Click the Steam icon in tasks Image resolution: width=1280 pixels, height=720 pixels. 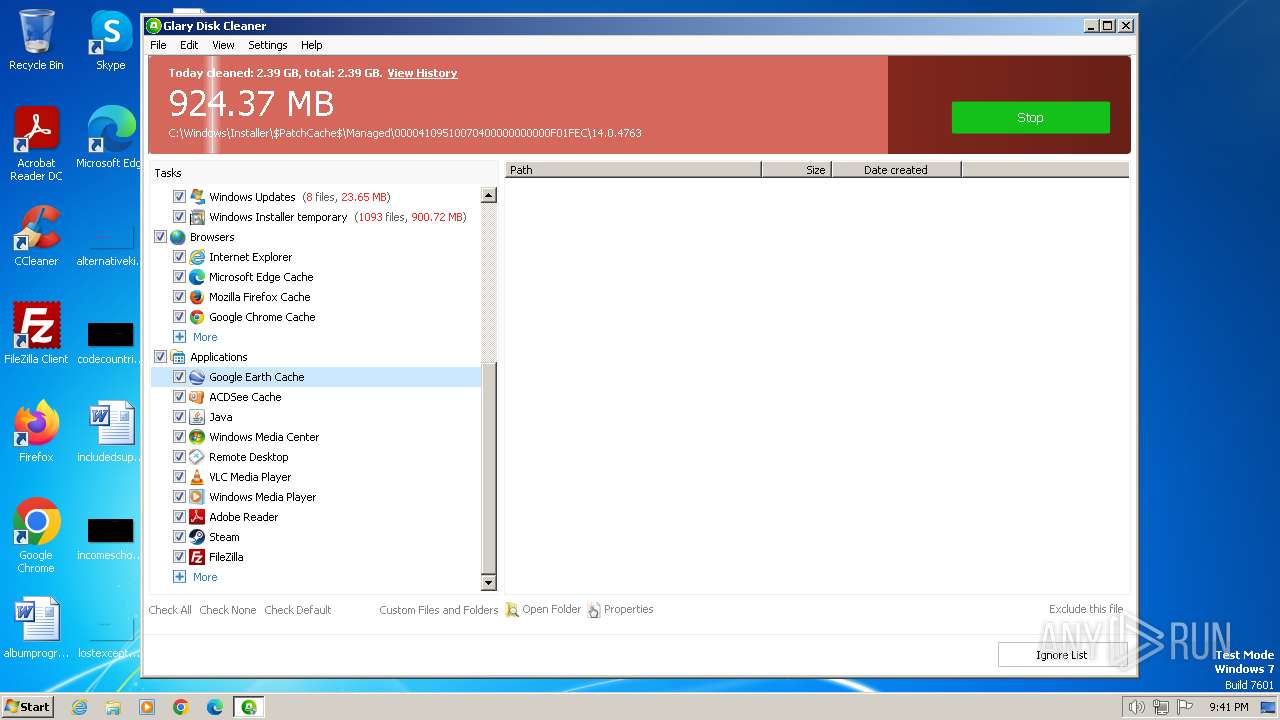point(197,537)
